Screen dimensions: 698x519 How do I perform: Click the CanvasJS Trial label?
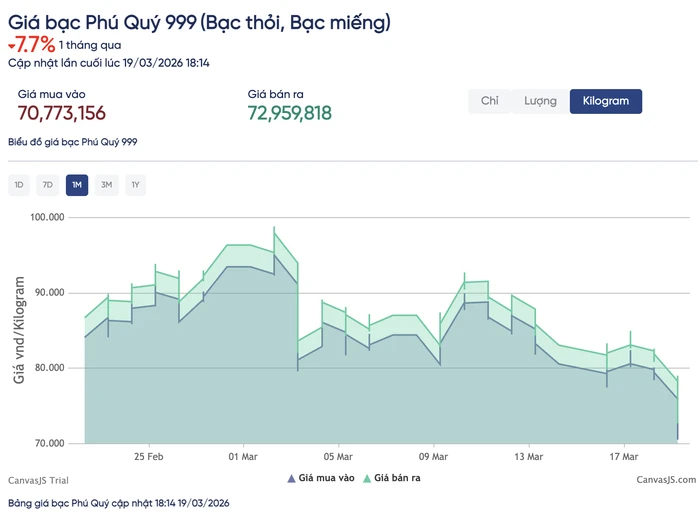click(38, 480)
